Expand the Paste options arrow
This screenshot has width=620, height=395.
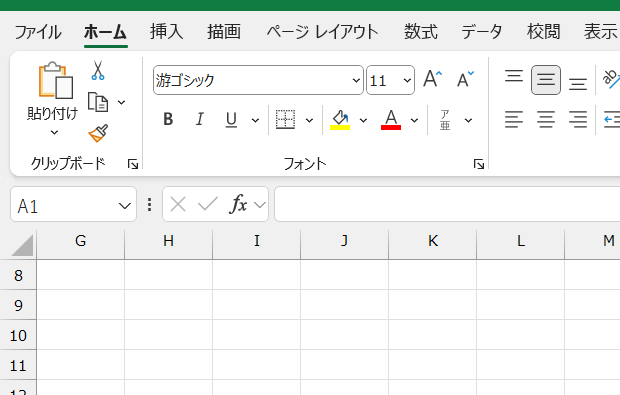[55, 132]
